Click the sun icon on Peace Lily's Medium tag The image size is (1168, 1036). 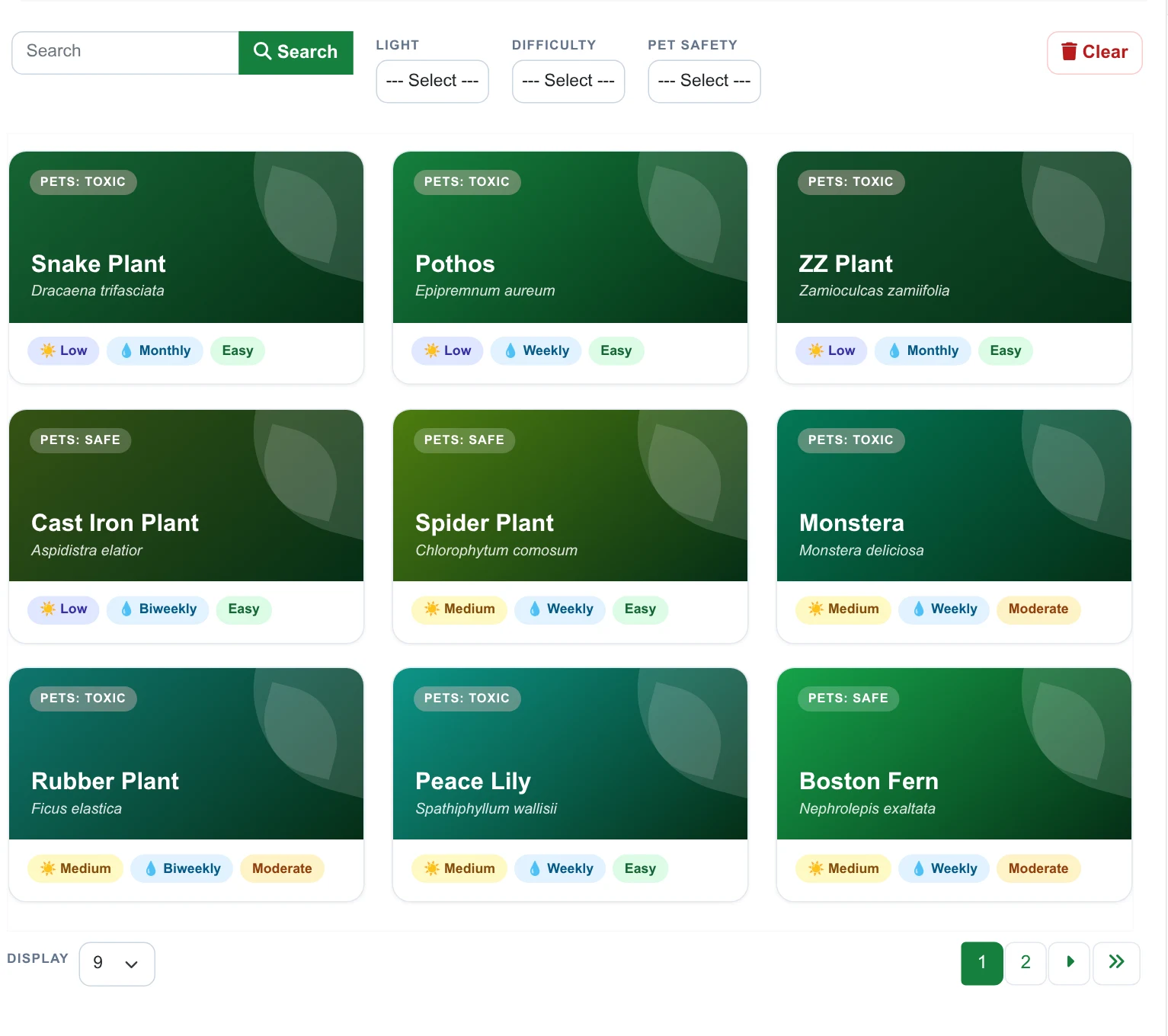pos(432,868)
